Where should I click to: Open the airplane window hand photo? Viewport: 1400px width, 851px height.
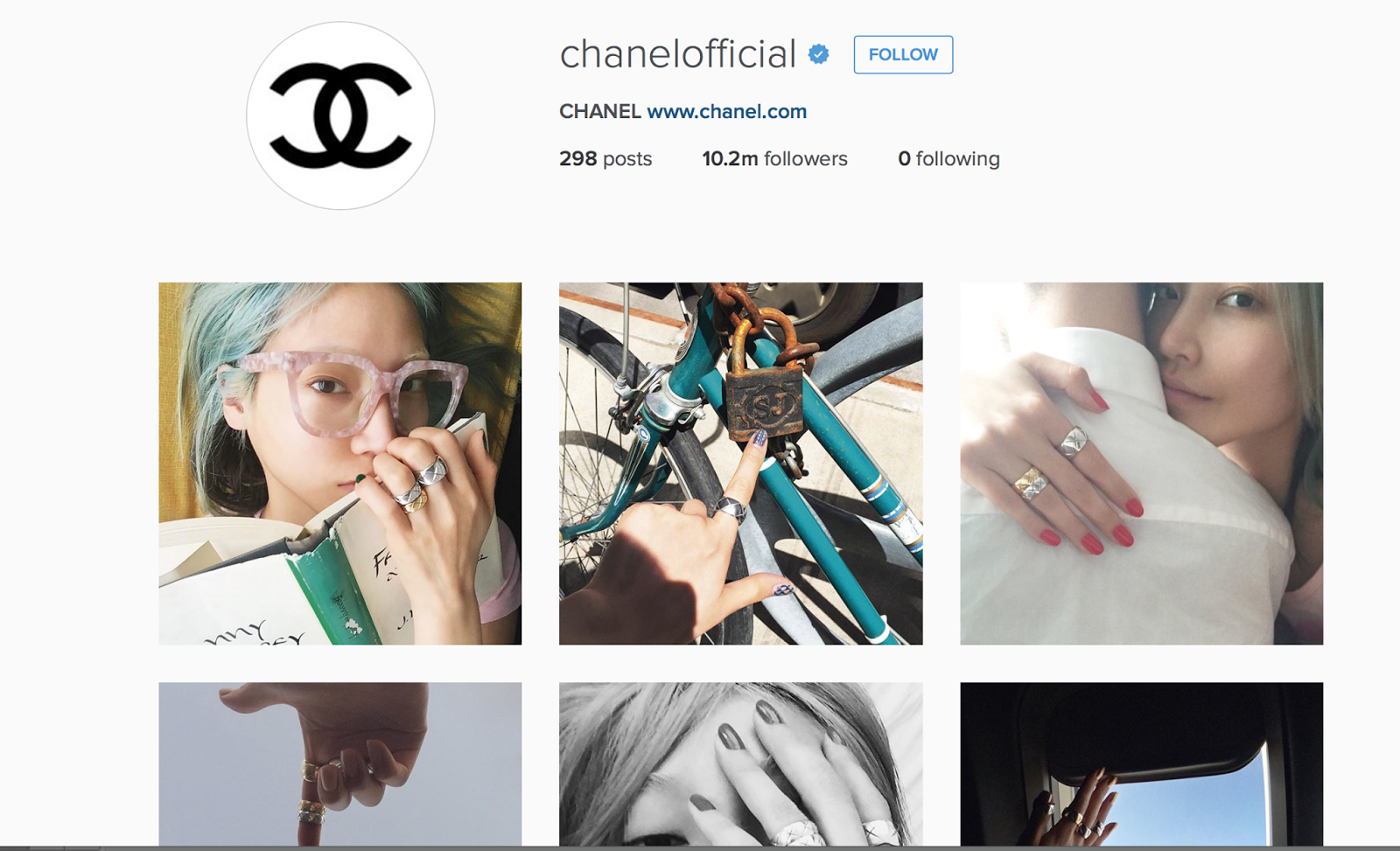pos(1141,764)
